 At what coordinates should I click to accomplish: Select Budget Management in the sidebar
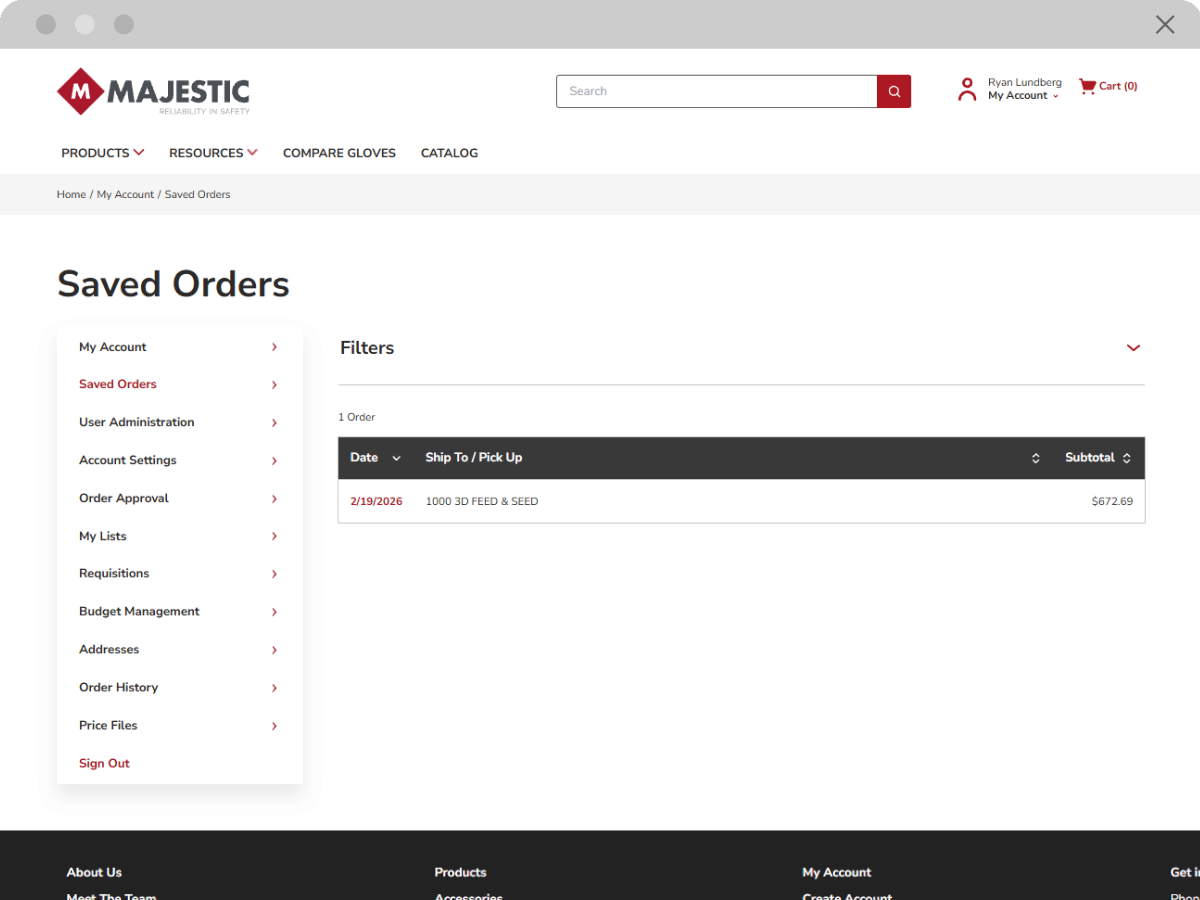pos(138,611)
